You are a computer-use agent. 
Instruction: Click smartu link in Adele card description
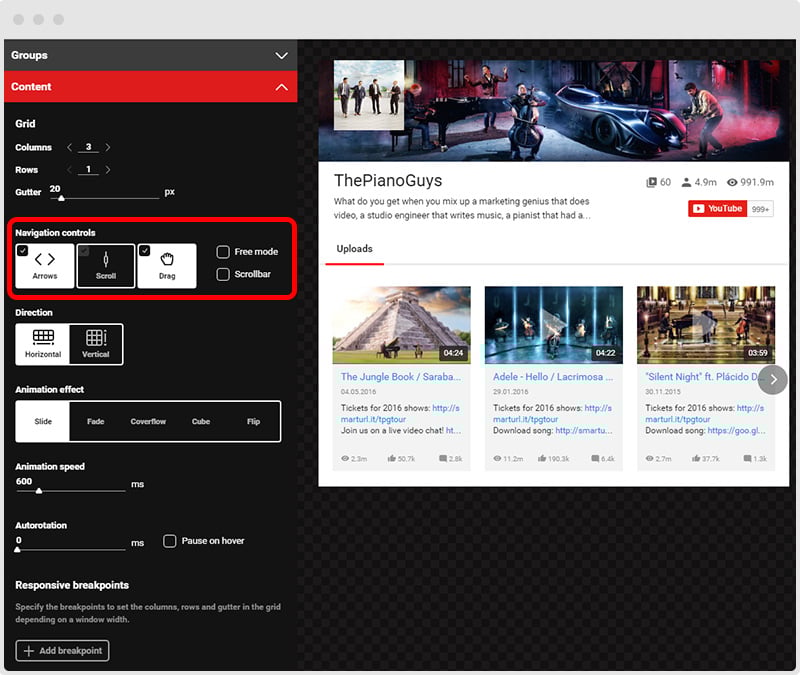tap(584, 431)
